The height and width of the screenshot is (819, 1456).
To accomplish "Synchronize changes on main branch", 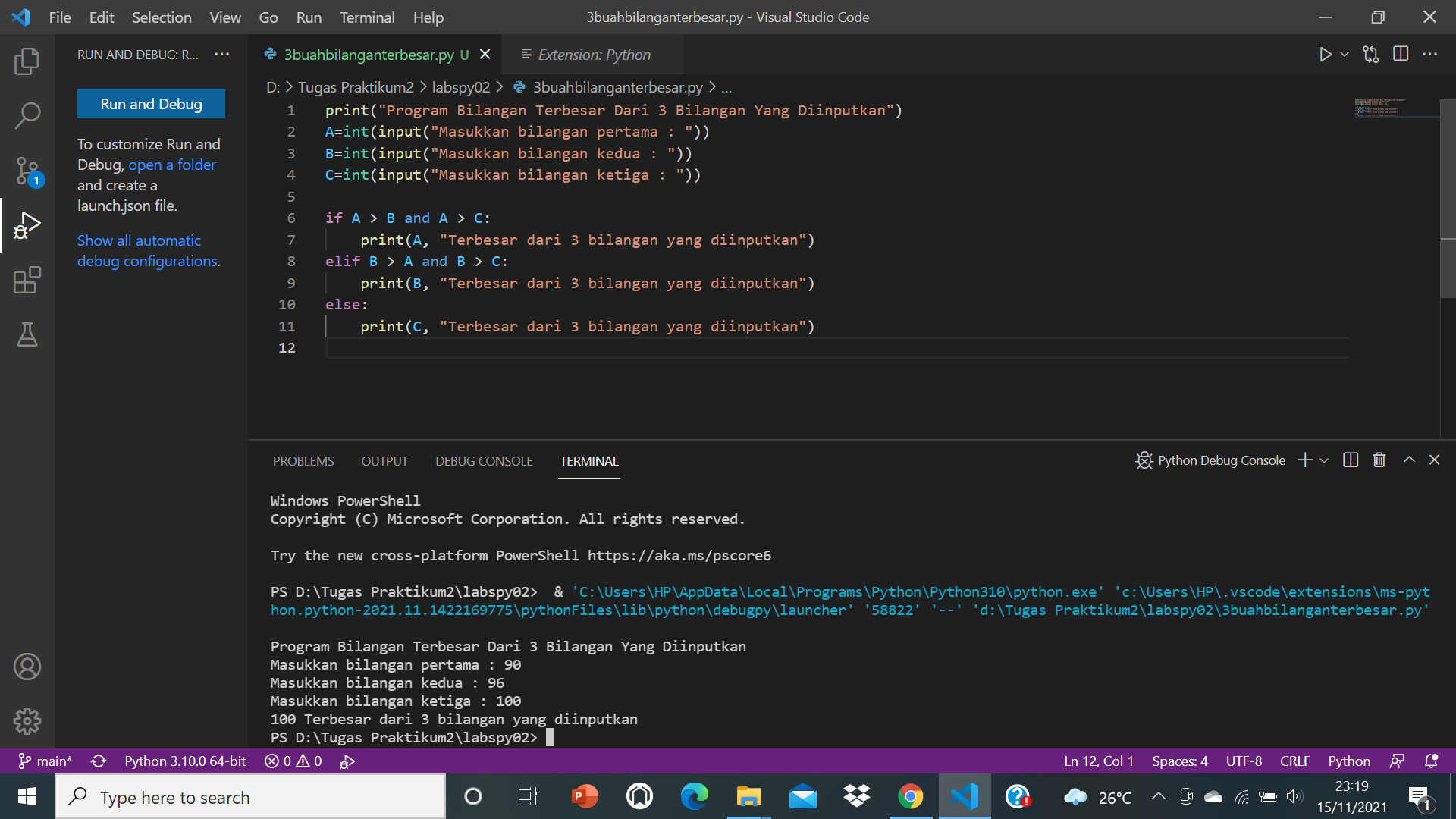I will coord(99,761).
